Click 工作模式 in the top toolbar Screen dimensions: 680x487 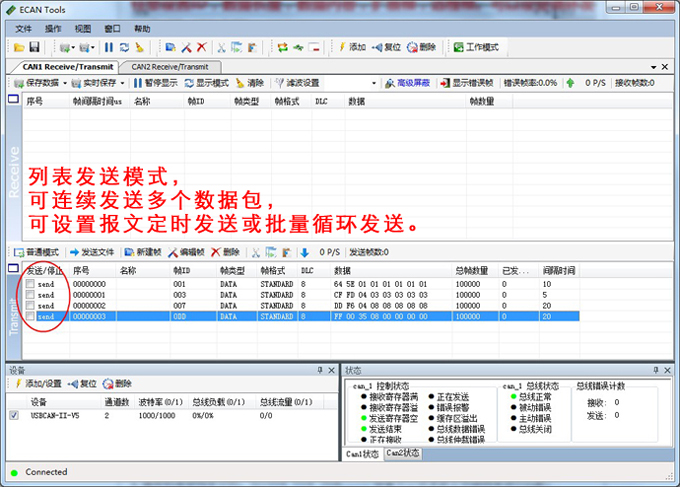pos(476,47)
